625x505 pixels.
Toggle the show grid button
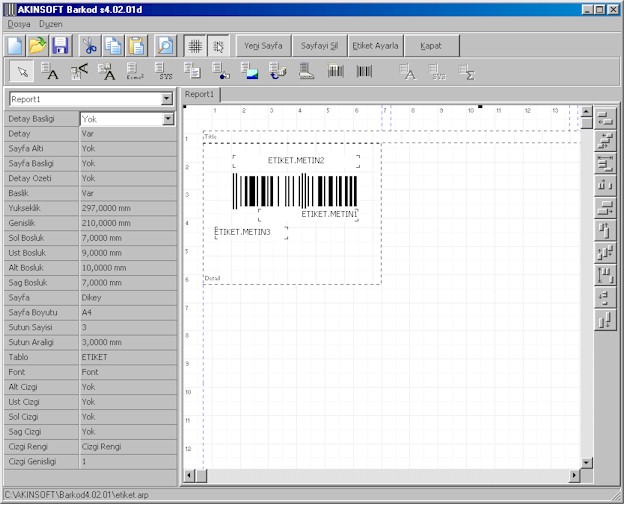pyautogui.click(x=195, y=46)
